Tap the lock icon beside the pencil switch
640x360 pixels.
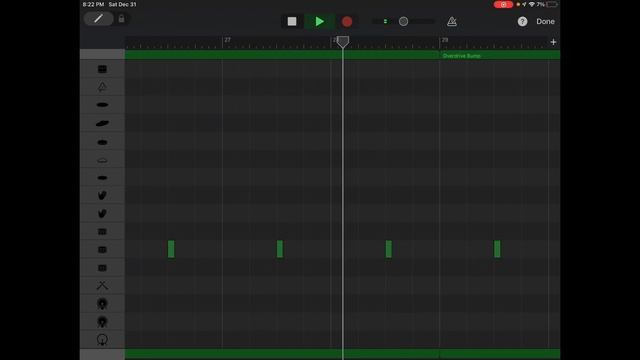pos(121,19)
